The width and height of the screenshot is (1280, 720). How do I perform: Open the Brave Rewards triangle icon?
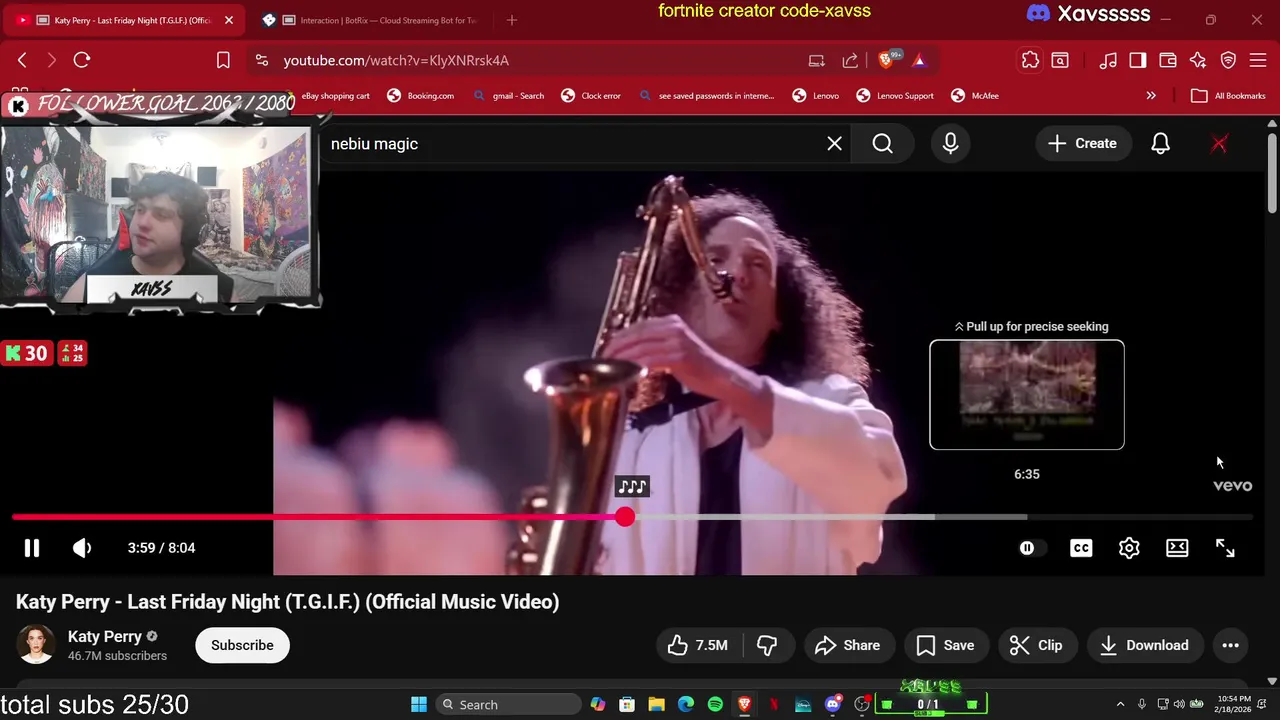[x=919, y=60]
